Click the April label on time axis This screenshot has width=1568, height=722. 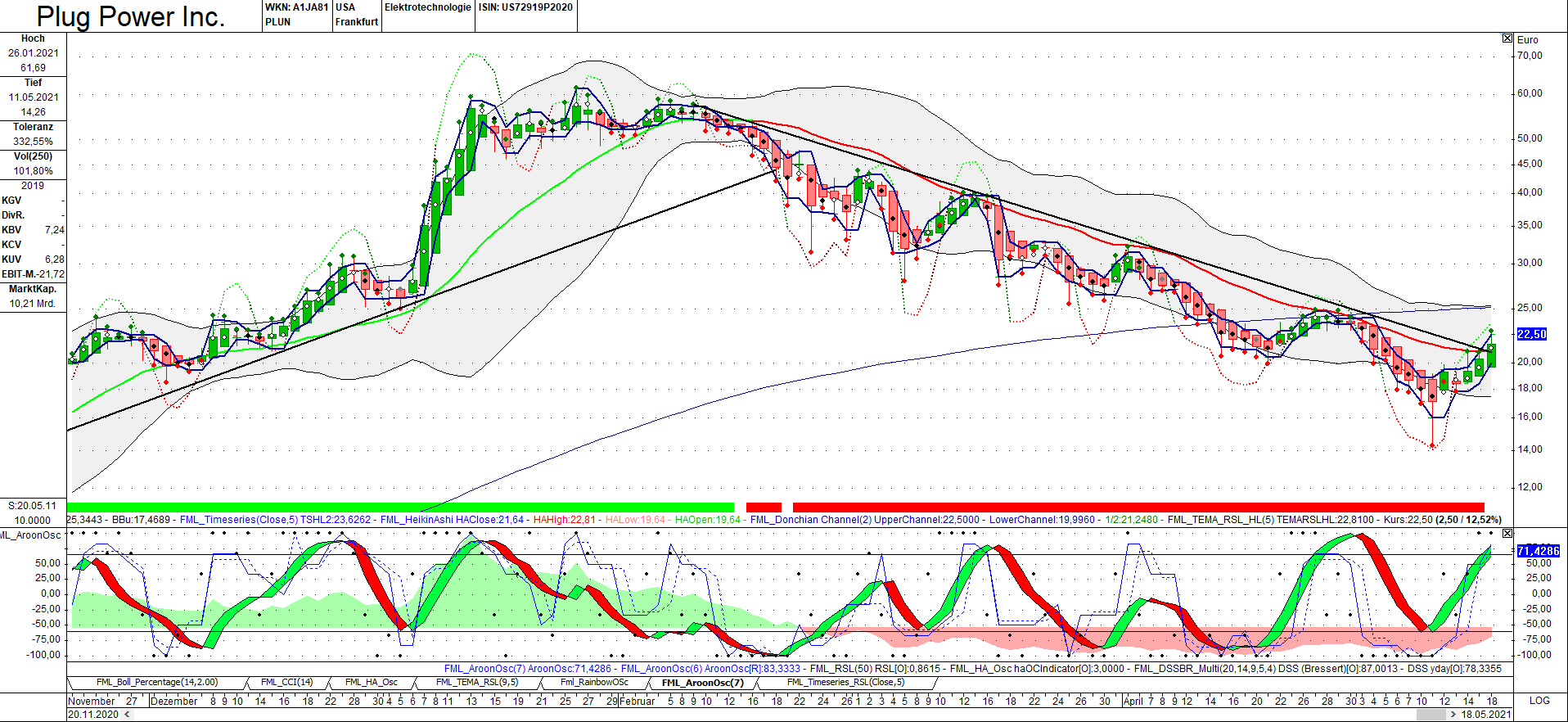tap(1133, 701)
